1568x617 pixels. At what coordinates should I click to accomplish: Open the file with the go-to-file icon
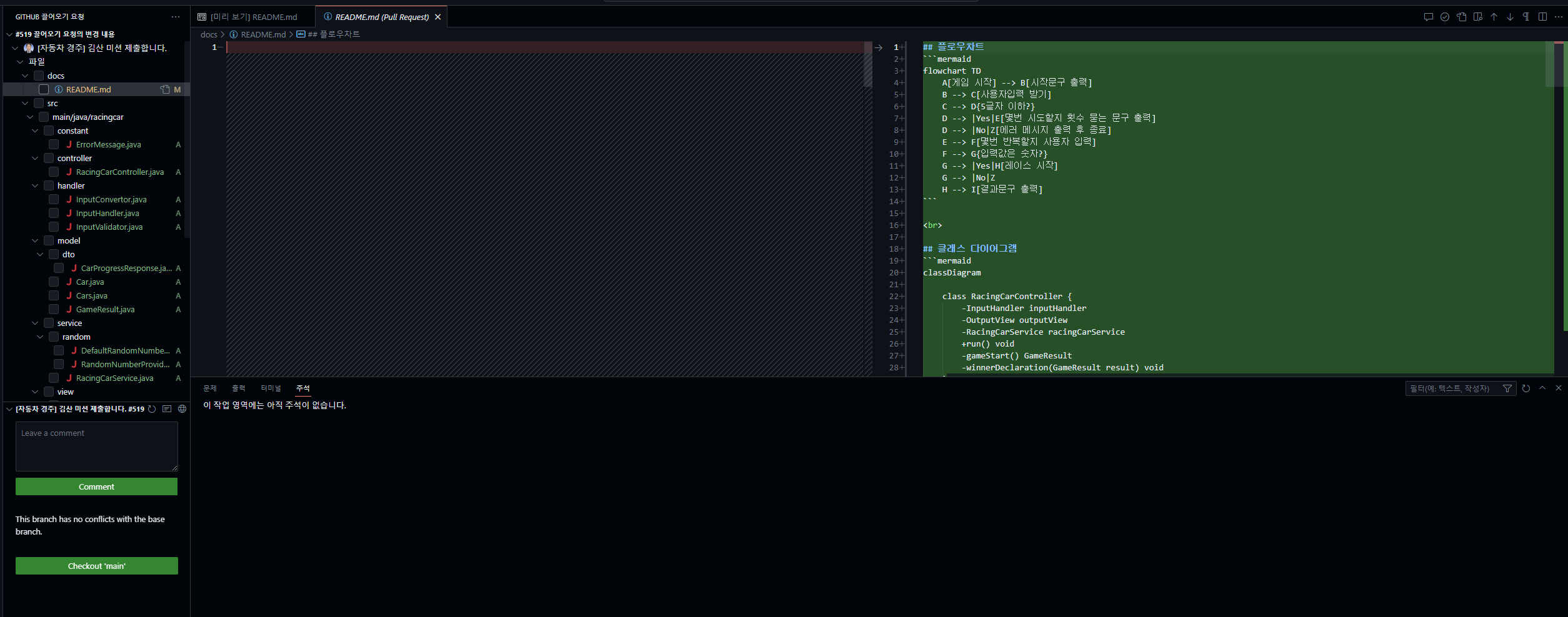1461,17
